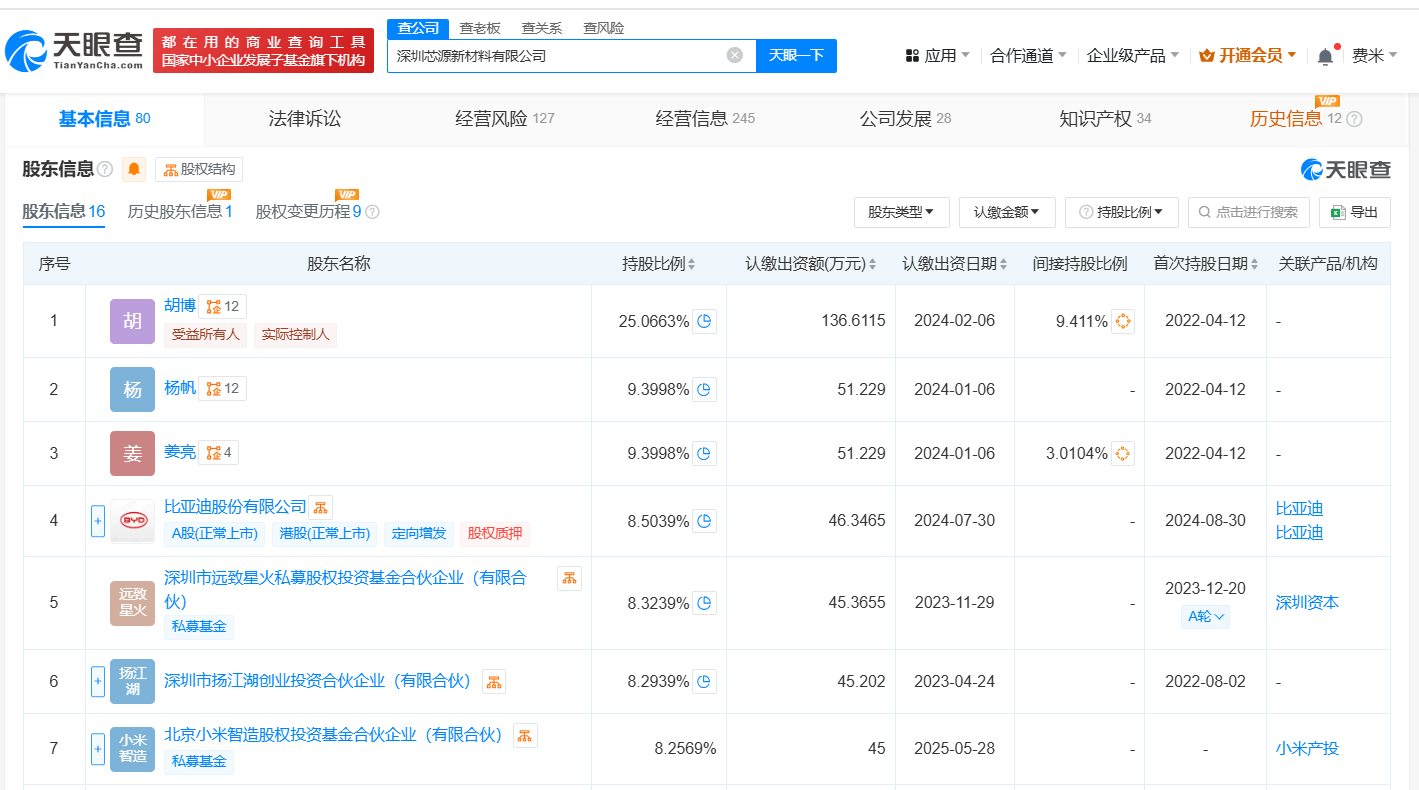1419x790 pixels.
Task: Switch to the 法律诉讼 tab
Action: [305, 119]
